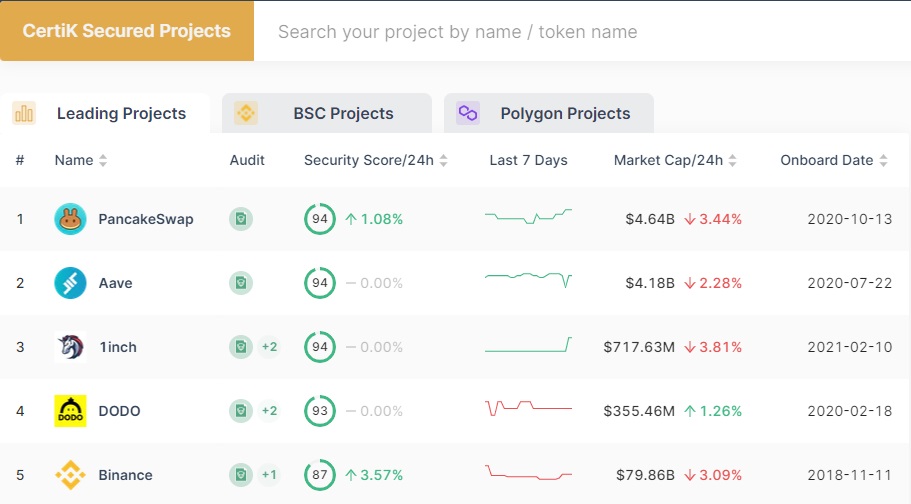Click Aave market cap $4.18B

pyautogui.click(x=650, y=283)
